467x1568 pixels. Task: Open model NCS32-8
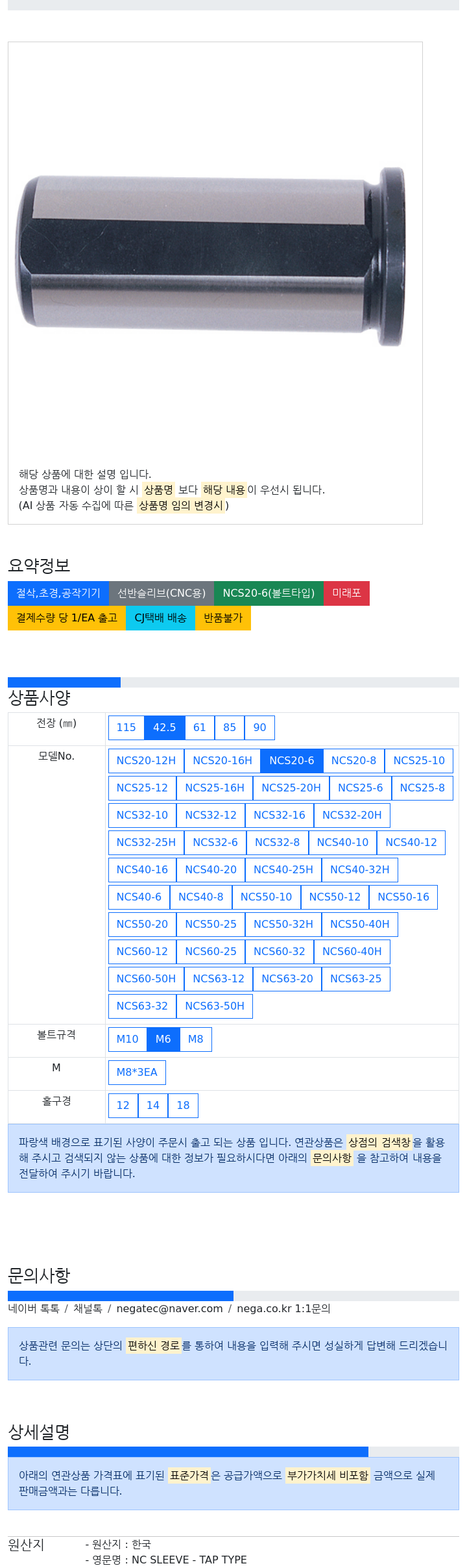coord(278,843)
